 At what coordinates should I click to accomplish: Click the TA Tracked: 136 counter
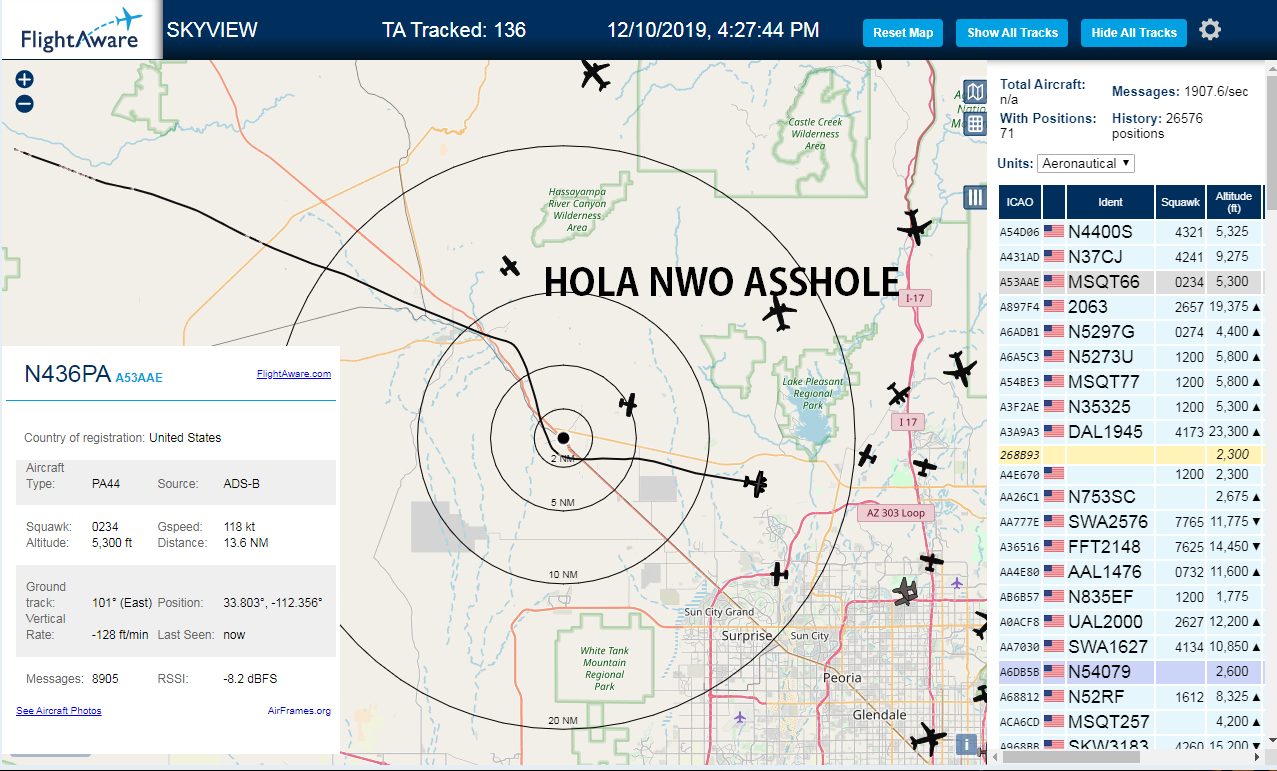tap(454, 30)
